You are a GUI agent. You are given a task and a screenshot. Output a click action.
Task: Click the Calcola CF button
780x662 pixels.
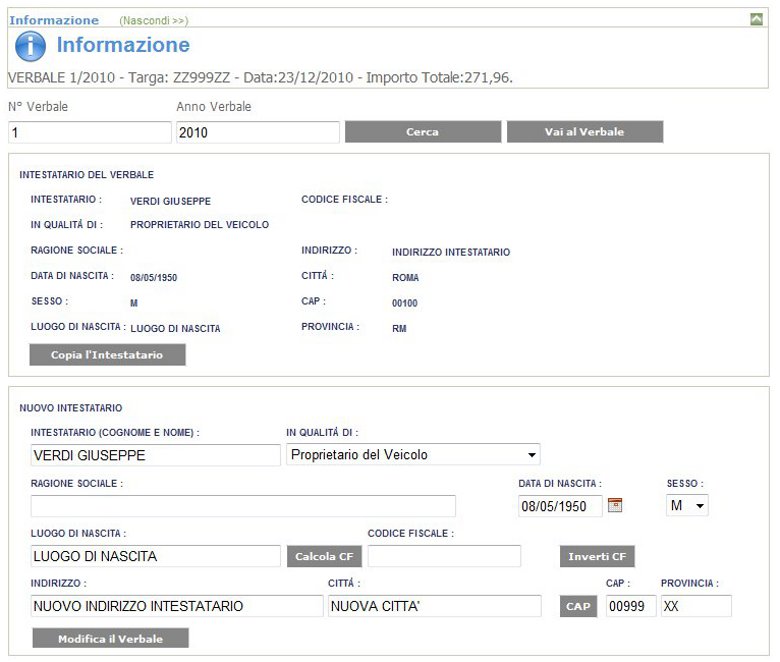(x=324, y=557)
